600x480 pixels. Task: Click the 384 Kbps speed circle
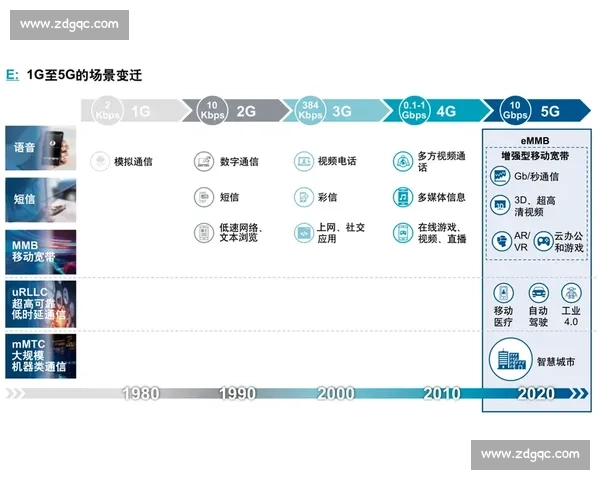pyautogui.click(x=310, y=110)
